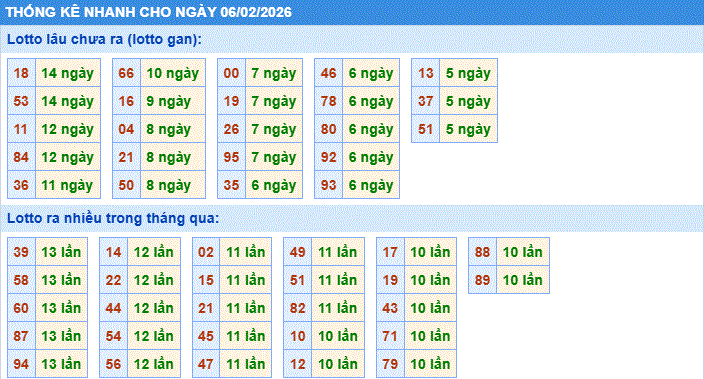Select the 'Lotto ra nhiều trong tháng qua:' heading
This screenshot has width=704, height=379.
(x=113, y=218)
